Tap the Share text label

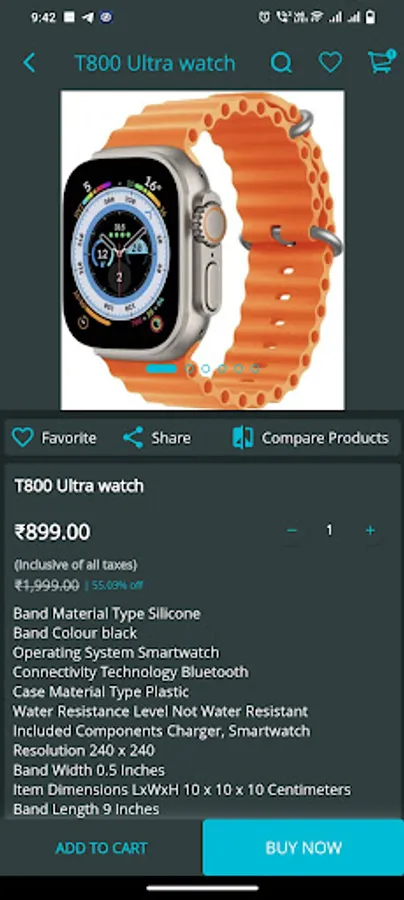(171, 438)
